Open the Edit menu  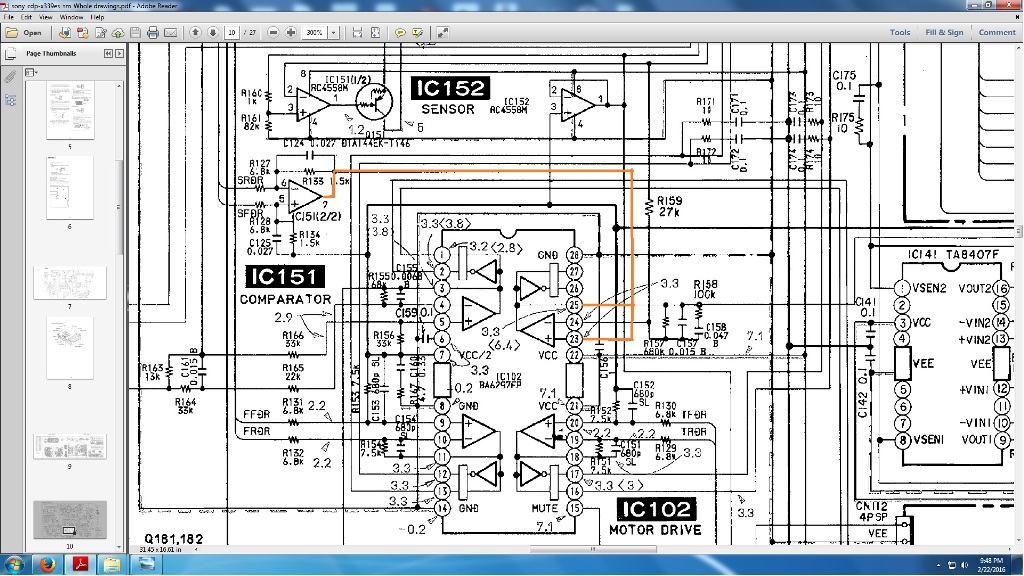pos(26,17)
